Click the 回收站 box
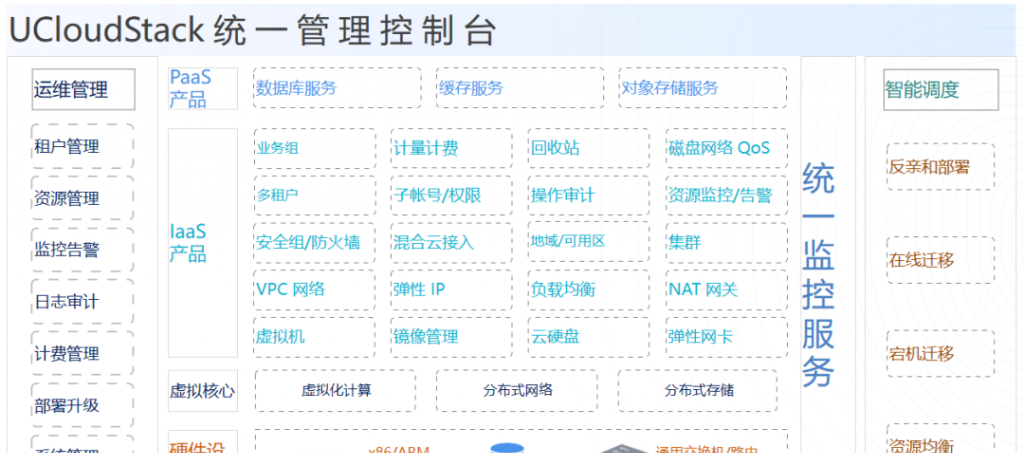 point(589,148)
